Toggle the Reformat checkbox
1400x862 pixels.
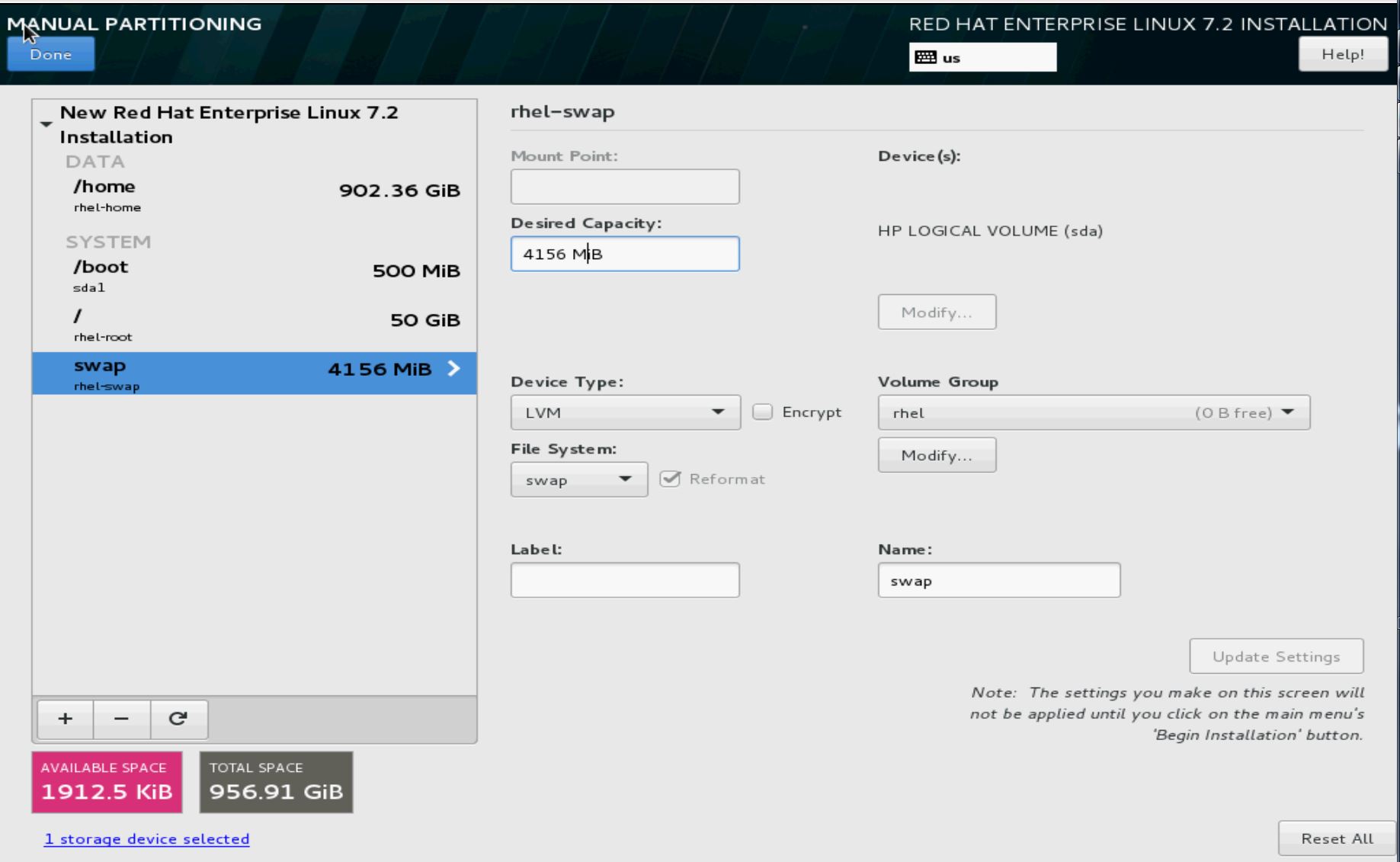[670, 479]
